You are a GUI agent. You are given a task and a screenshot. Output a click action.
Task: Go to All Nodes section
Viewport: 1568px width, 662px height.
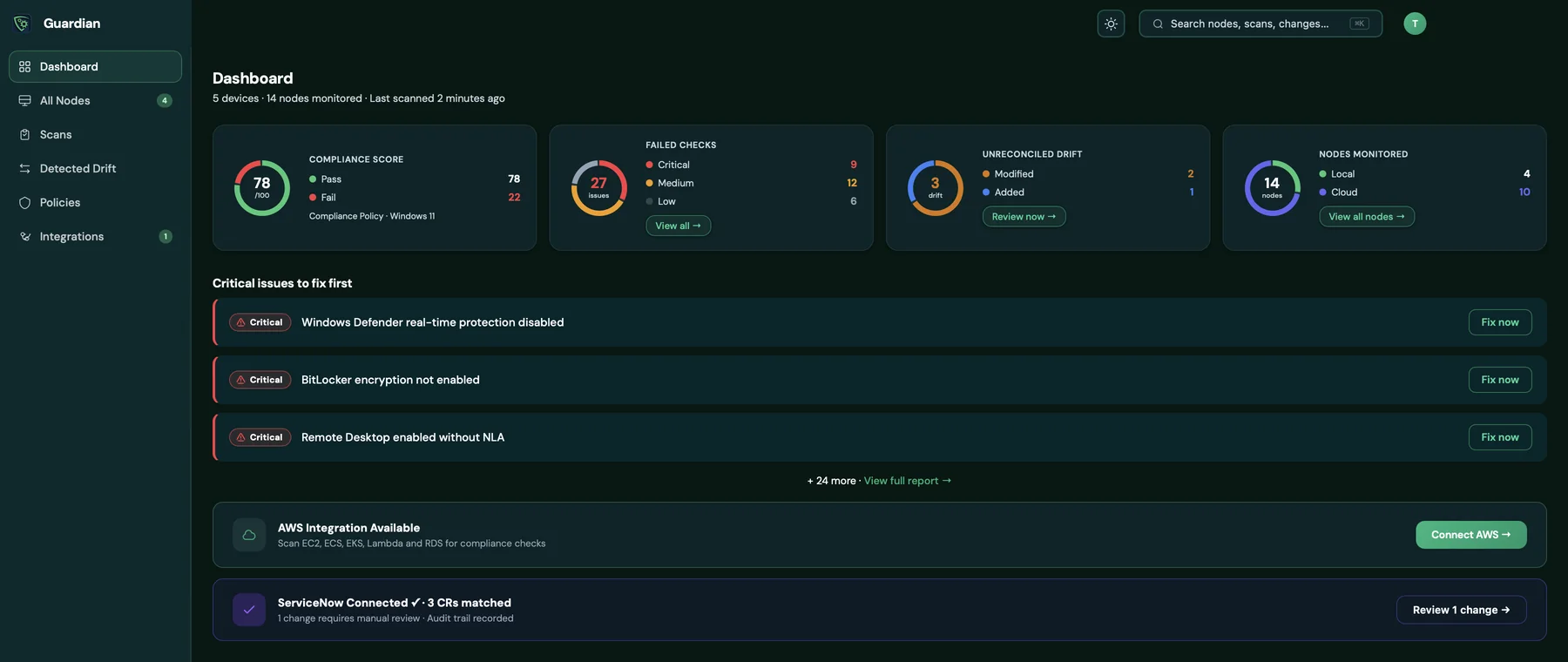[95, 100]
